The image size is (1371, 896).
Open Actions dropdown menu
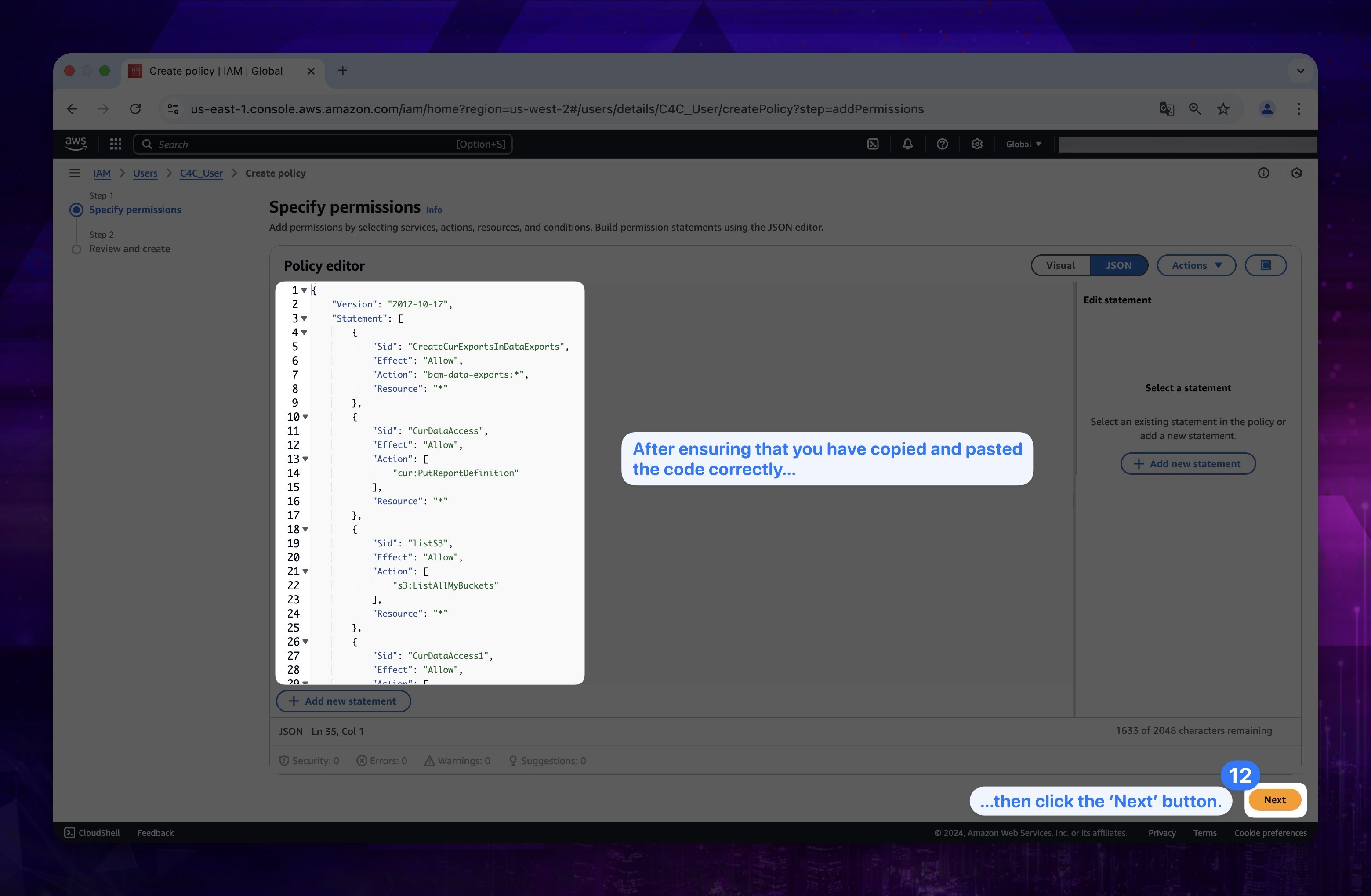pos(1196,265)
